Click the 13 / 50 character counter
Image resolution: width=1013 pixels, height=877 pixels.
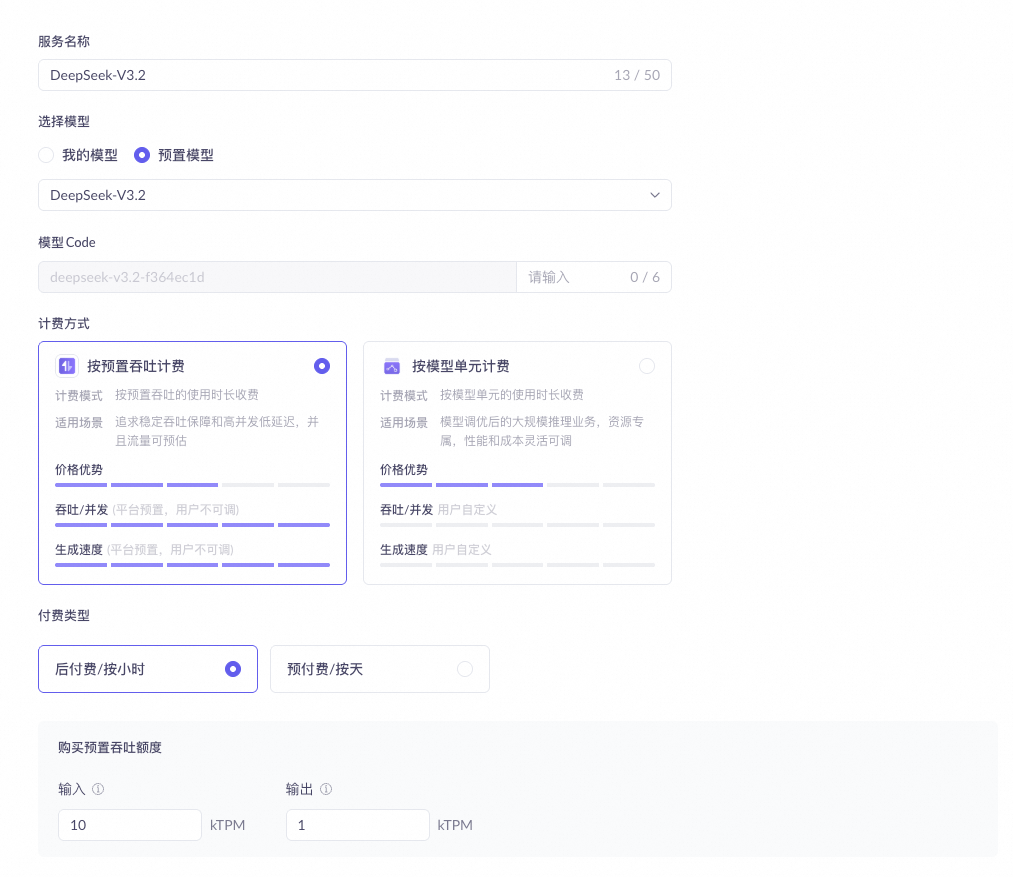(x=637, y=75)
